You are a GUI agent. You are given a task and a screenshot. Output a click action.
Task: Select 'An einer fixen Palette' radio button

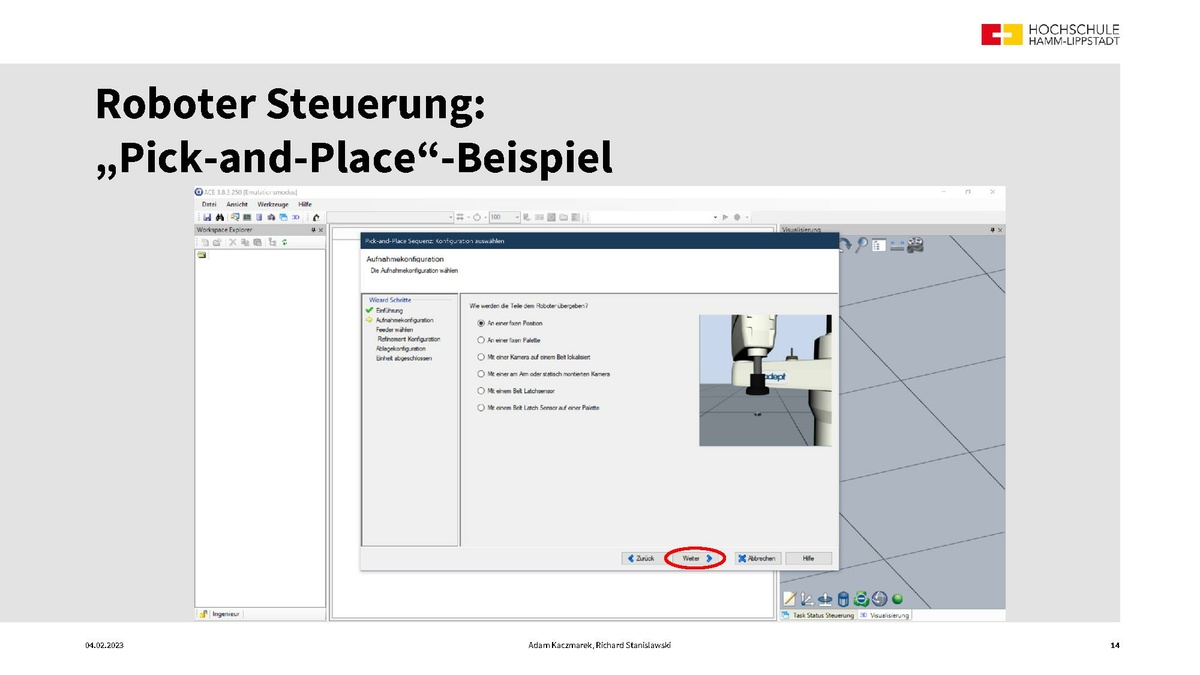[x=481, y=341]
